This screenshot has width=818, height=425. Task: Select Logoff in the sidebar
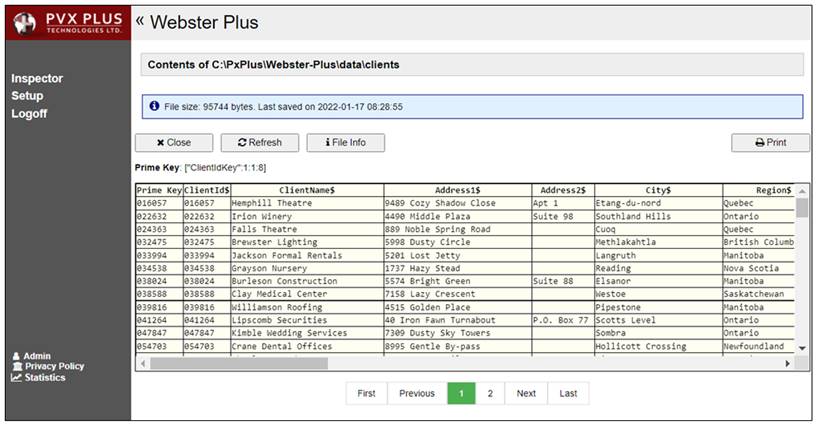point(29,114)
